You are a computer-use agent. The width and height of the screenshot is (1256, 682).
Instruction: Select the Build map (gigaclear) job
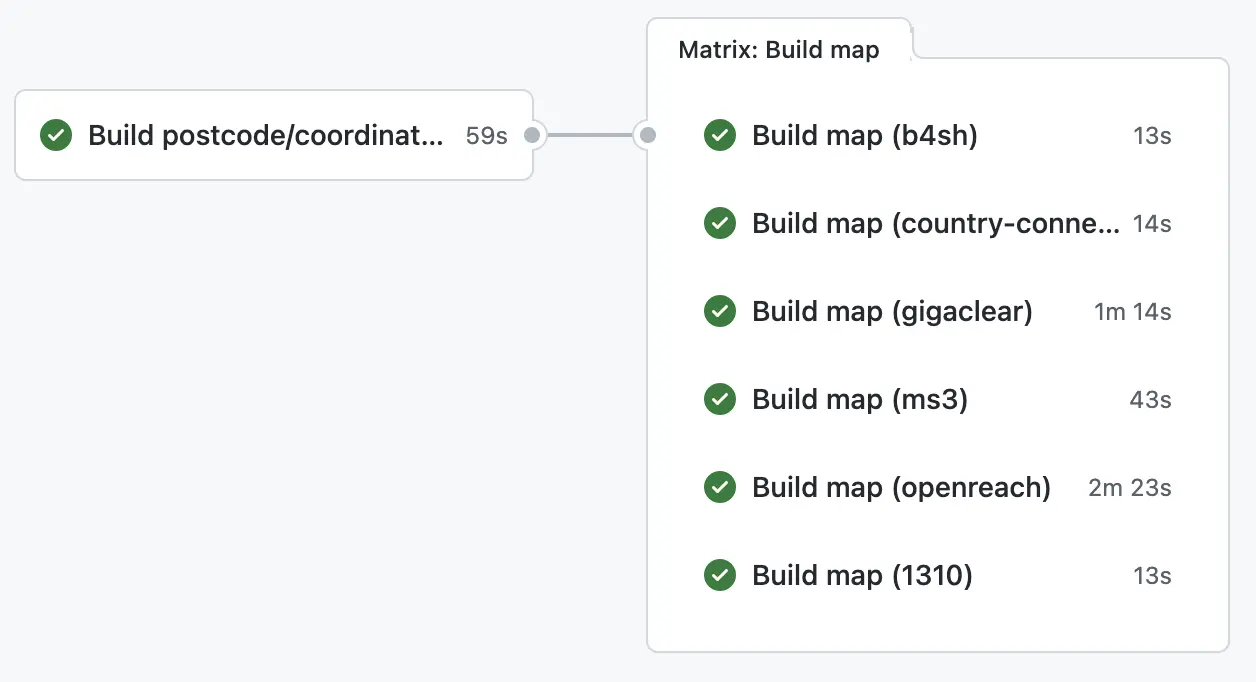pos(891,311)
